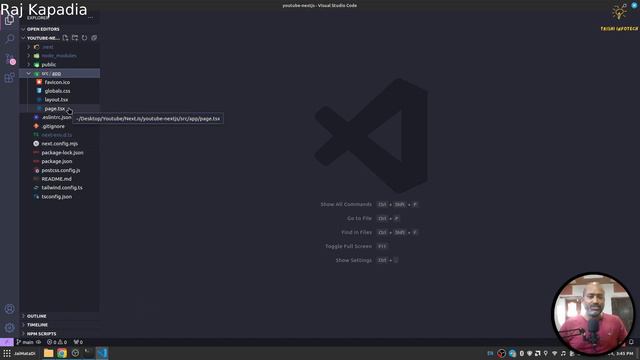The width and height of the screenshot is (640, 360).
Task: Open the Accounts menu in the activity bar
Action: 9,309
